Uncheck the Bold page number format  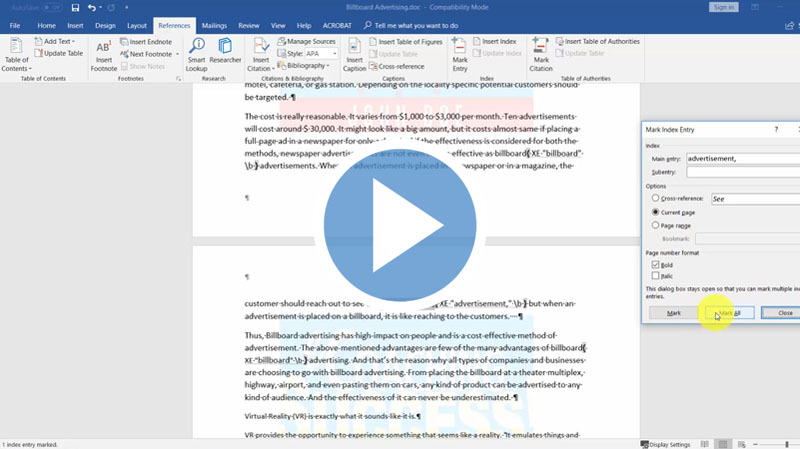click(656, 265)
